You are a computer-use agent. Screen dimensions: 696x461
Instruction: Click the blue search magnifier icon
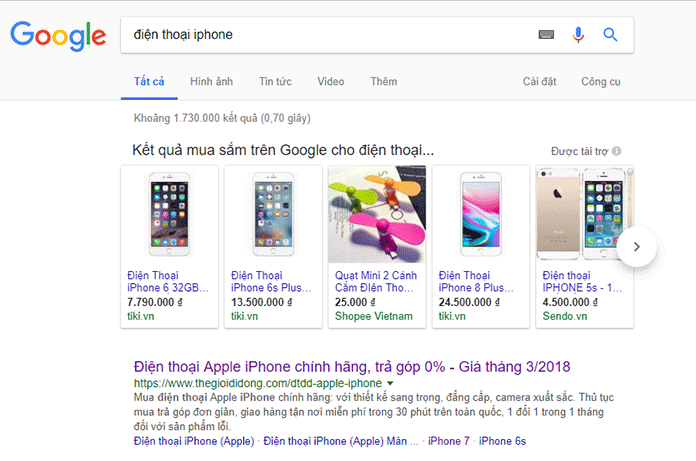pyautogui.click(x=611, y=35)
